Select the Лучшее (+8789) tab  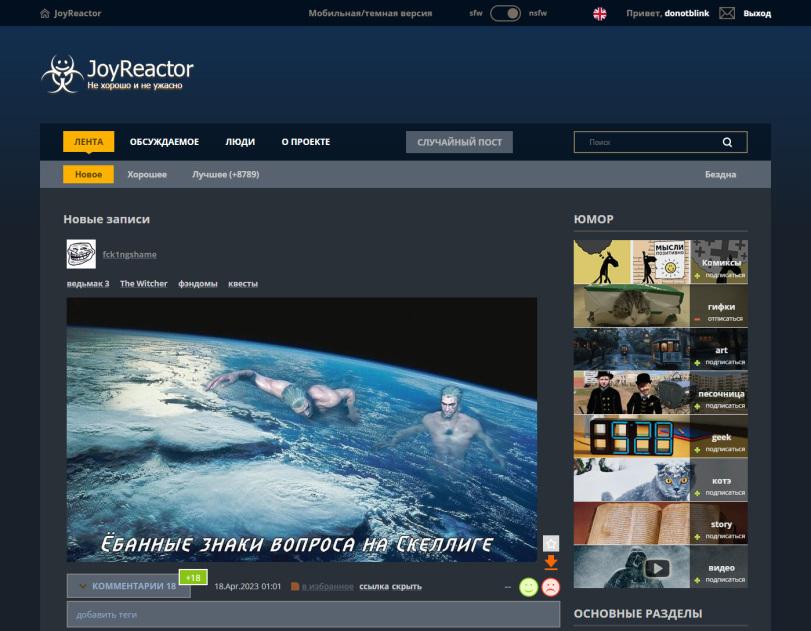coord(226,174)
